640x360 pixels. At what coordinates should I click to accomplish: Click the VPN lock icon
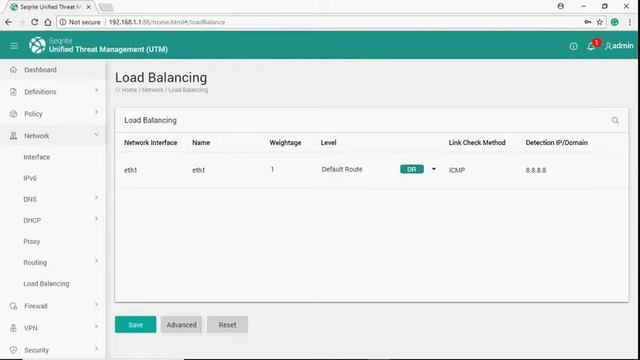point(13,328)
